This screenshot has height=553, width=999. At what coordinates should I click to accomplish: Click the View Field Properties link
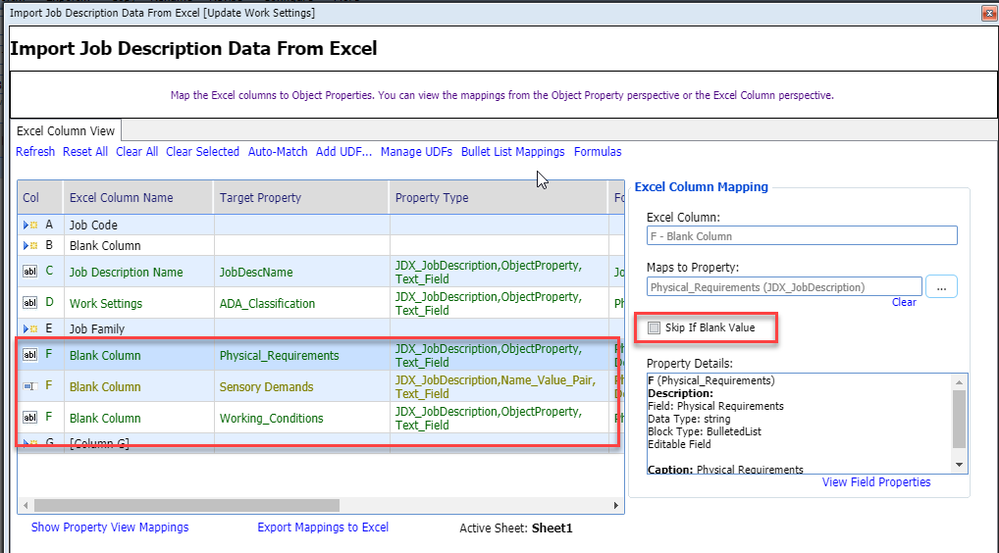[x=876, y=482]
